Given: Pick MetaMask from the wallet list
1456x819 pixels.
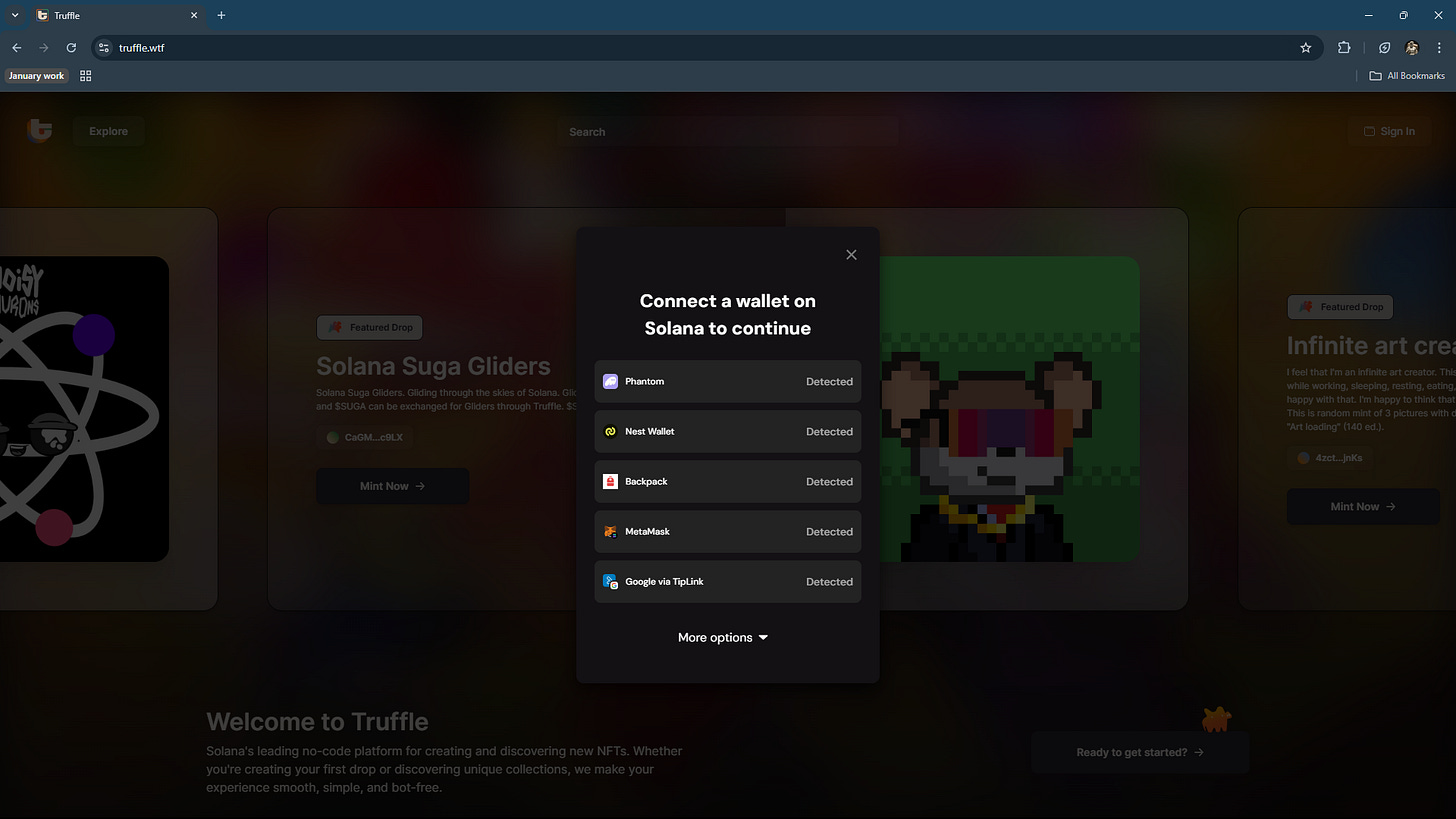Looking at the screenshot, I should tap(727, 531).
